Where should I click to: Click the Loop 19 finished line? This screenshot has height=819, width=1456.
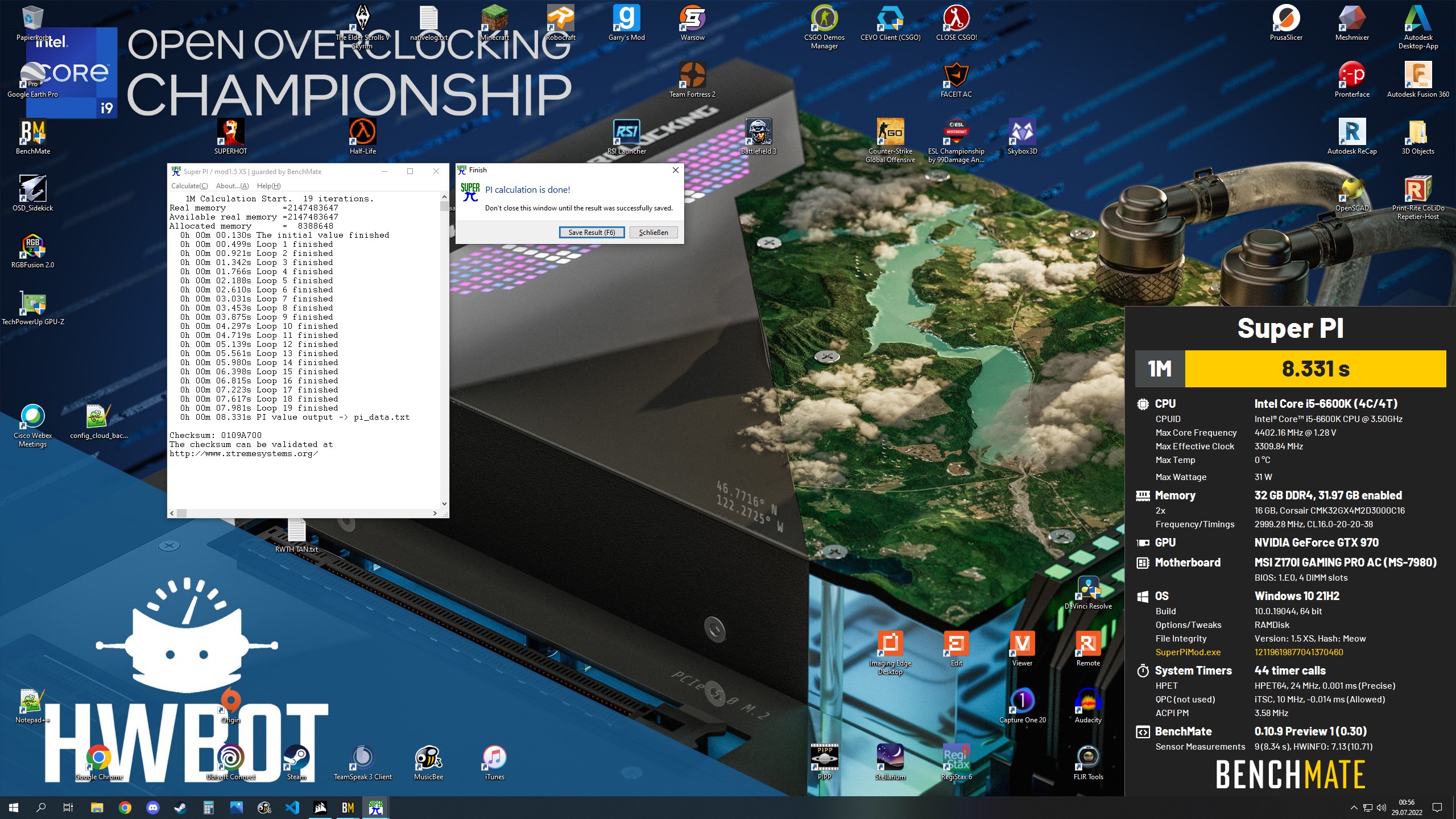[x=259, y=408]
